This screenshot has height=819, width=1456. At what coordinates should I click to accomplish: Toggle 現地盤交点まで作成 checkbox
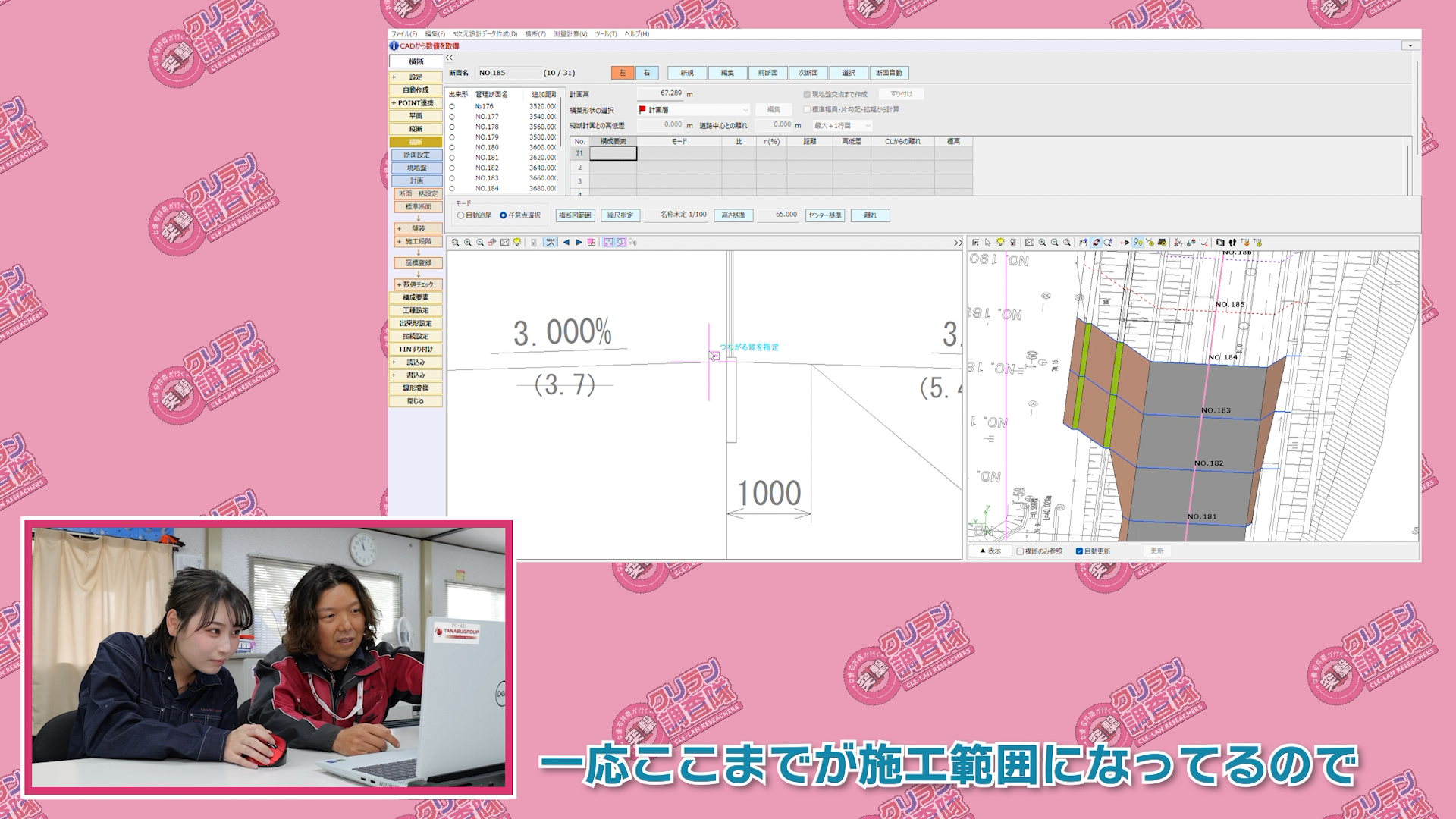tap(807, 95)
